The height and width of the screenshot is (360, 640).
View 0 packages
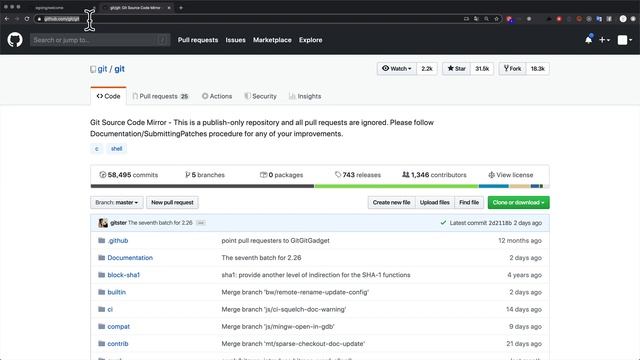point(282,175)
